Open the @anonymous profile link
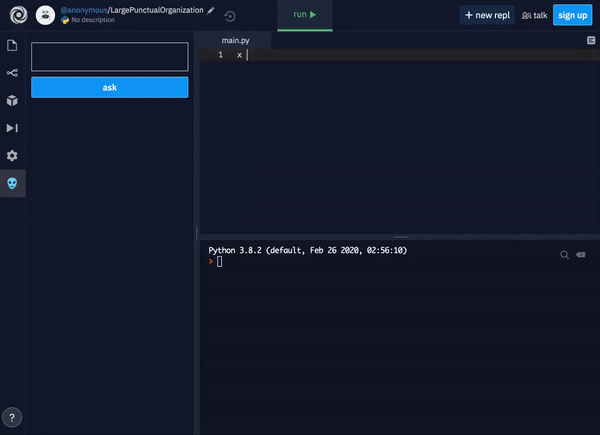Image resolution: width=600 pixels, height=435 pixels. (84, 10)
